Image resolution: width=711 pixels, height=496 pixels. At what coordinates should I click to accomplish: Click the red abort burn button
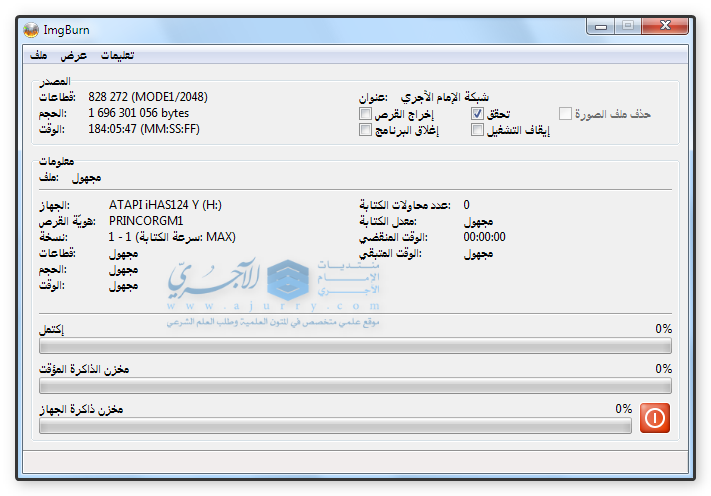655,418
